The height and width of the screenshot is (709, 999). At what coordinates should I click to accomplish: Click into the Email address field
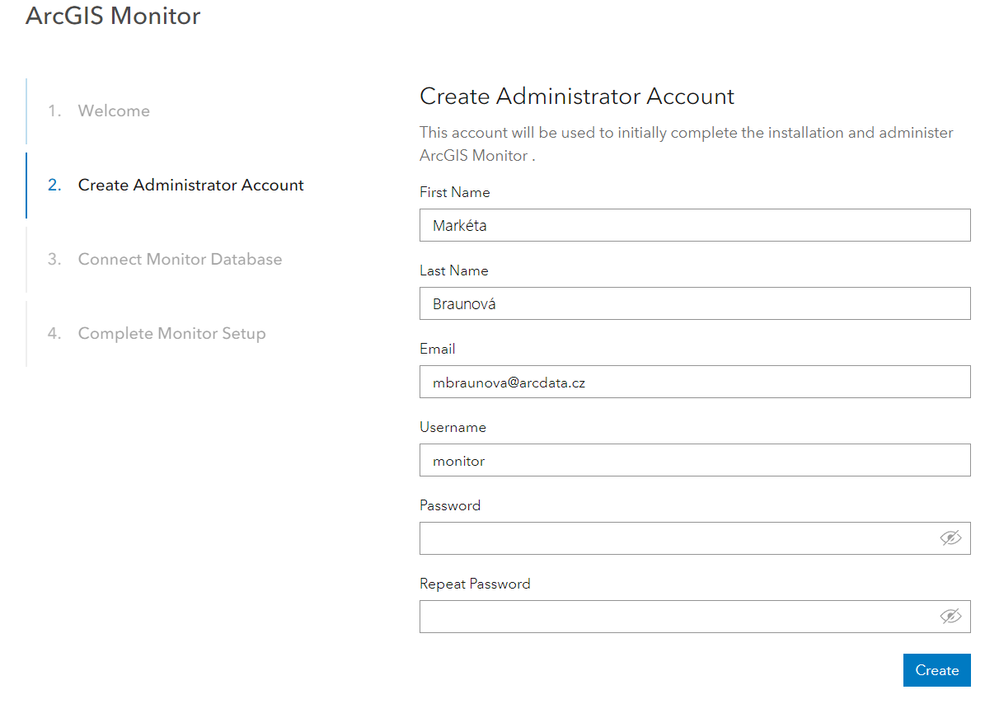tap(694, 381)
